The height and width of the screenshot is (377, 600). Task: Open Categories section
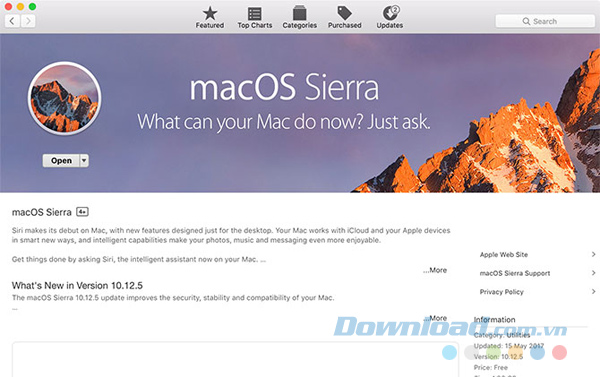[x=300, y=18]
